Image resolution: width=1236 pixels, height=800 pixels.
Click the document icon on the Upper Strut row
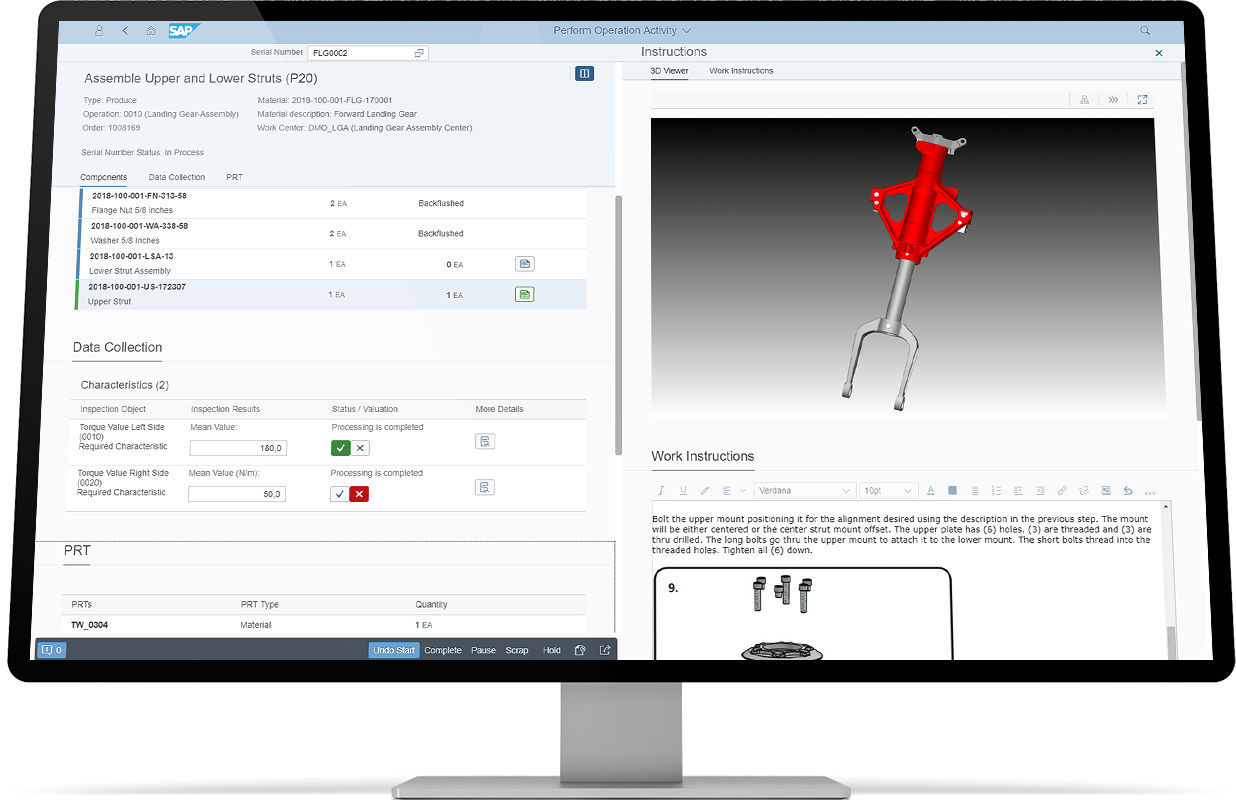pyautogui.click(x=524, y=293)
